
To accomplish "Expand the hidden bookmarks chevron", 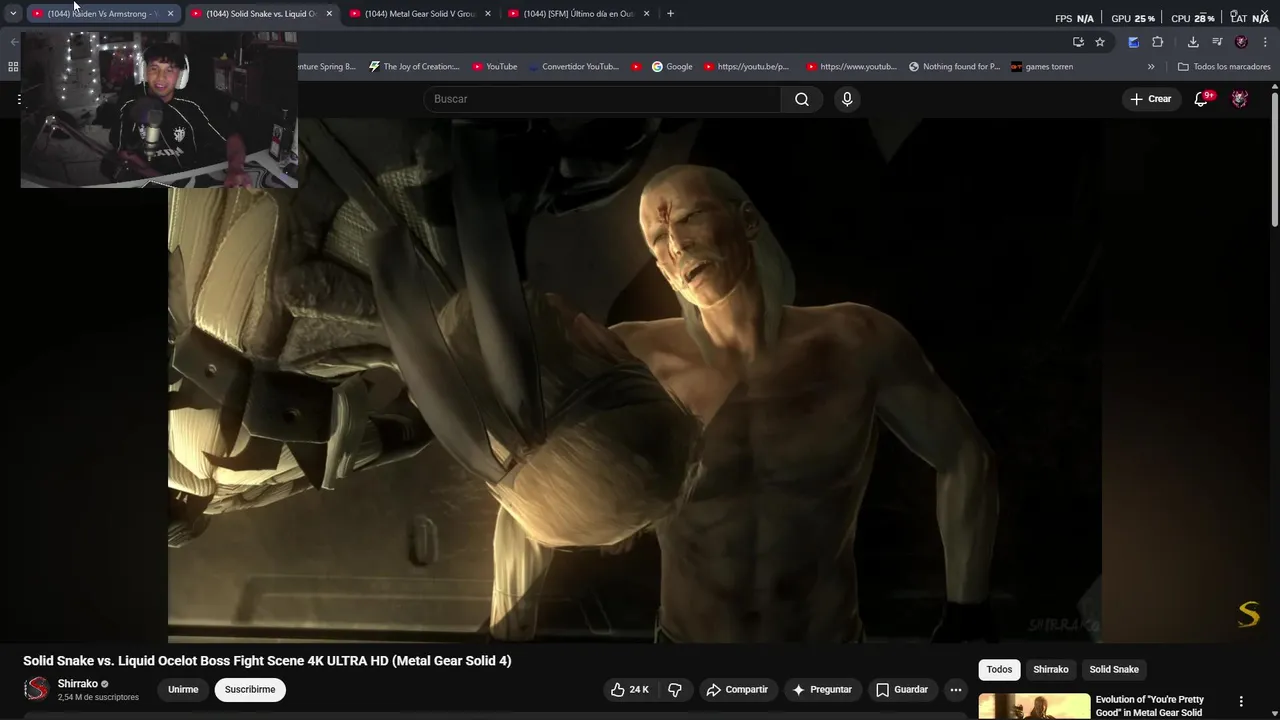I will click(1151, 67).
